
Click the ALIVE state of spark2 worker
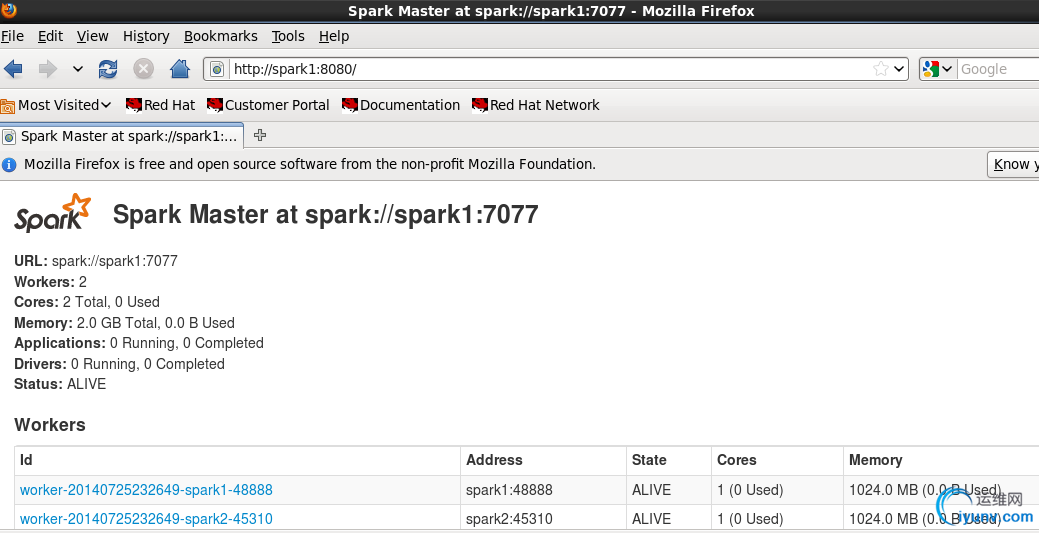tap(651, 518)
